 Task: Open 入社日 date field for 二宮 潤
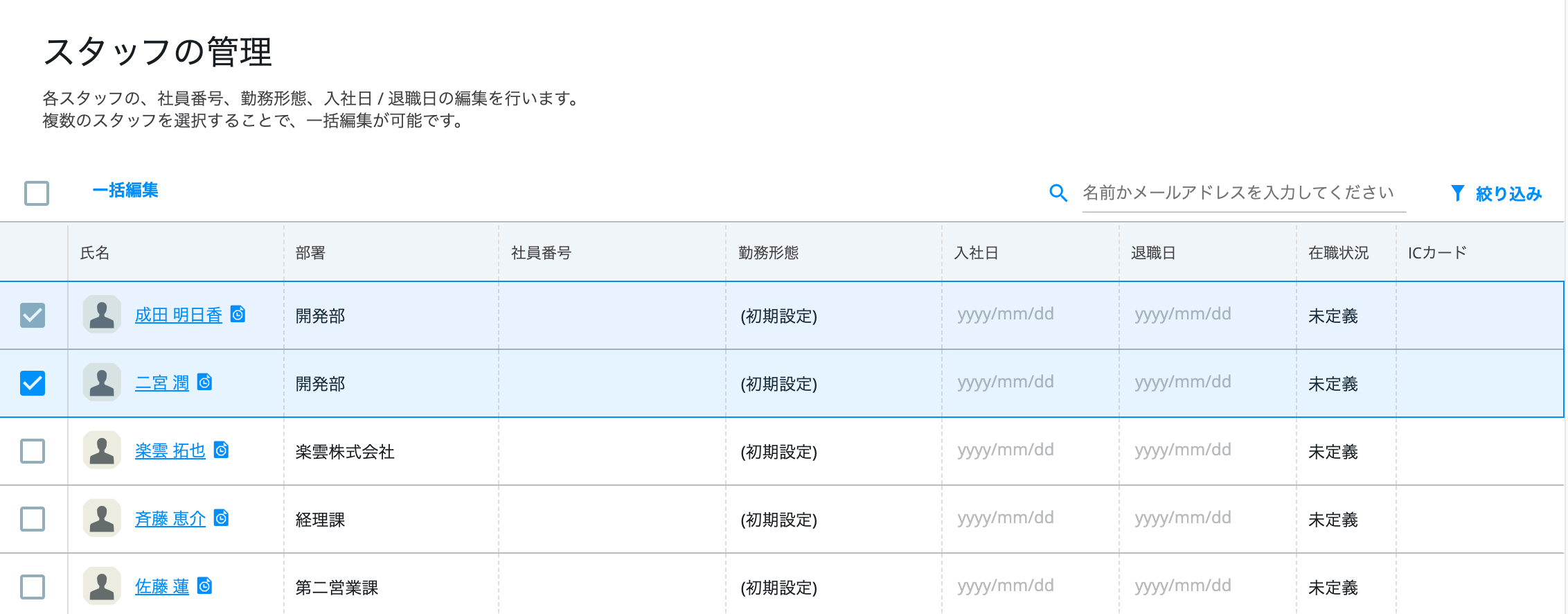(1006, 383)
